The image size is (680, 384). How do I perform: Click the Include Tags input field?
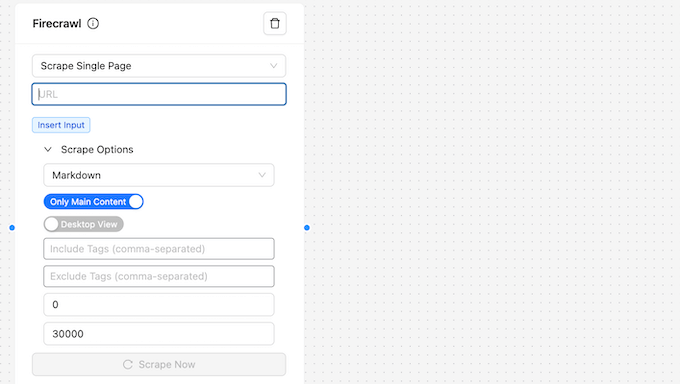coord(159,249)
